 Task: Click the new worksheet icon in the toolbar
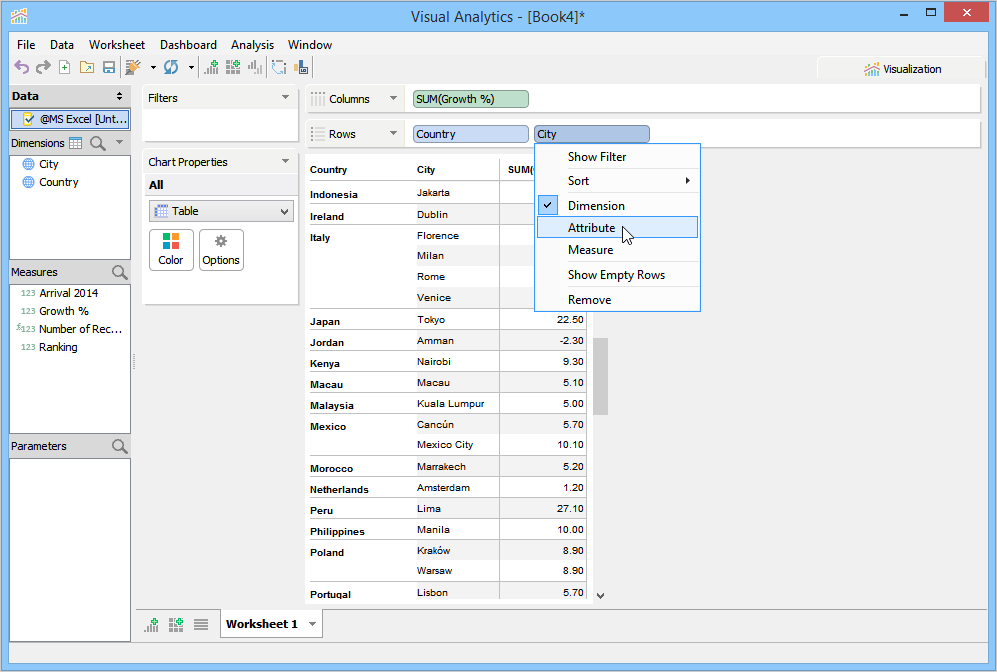pyautogui.click(x=211, y=67)
